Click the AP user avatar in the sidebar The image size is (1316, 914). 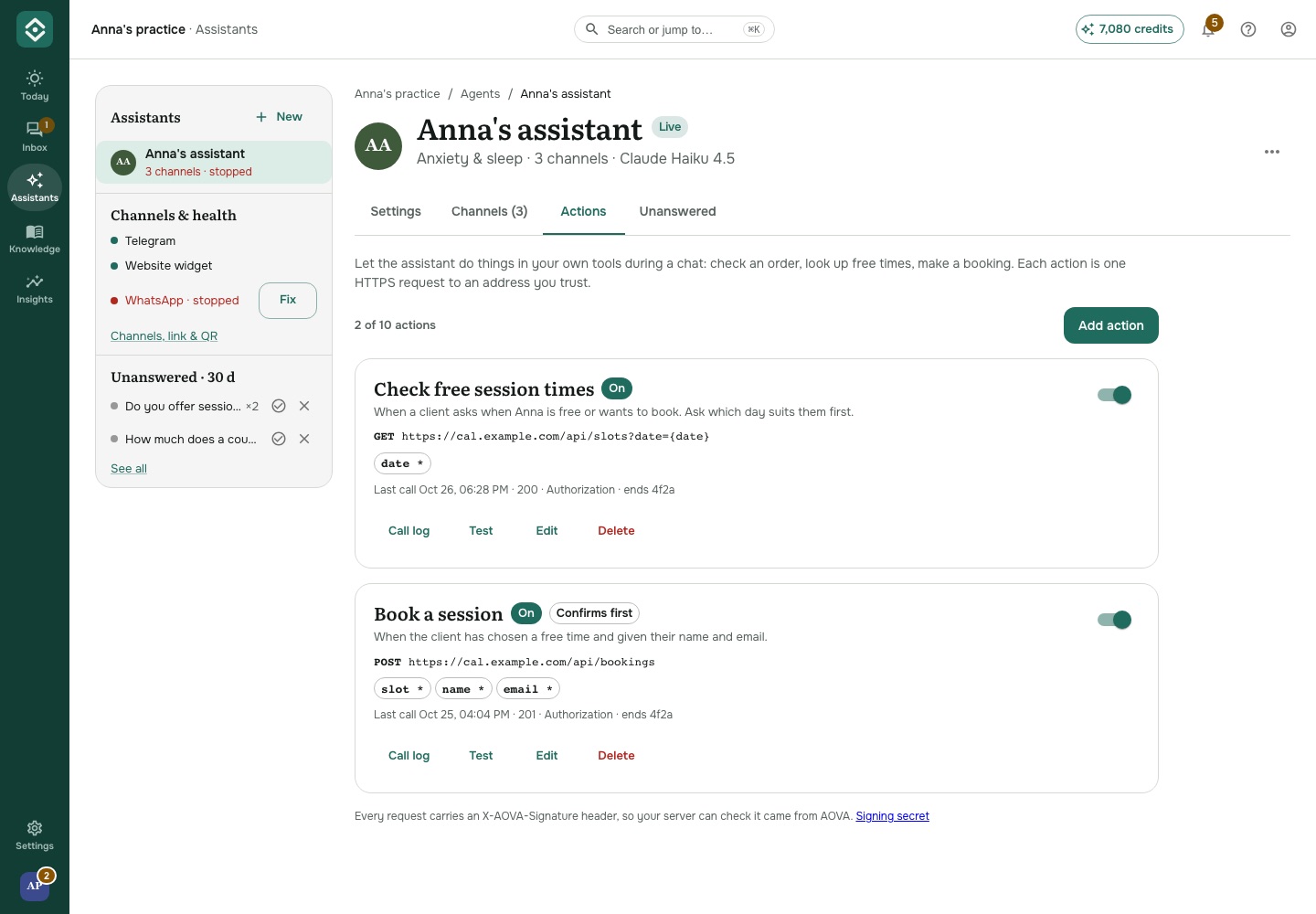point(35,886)
